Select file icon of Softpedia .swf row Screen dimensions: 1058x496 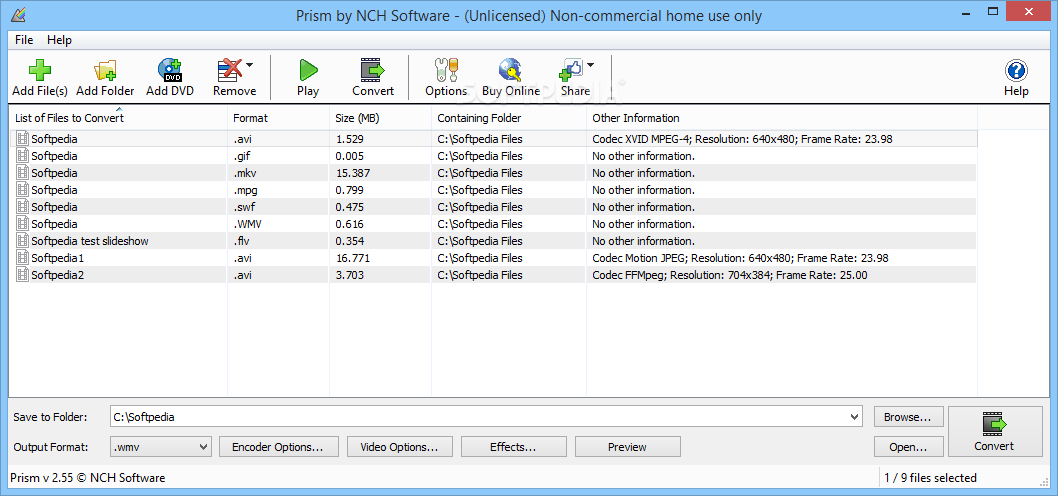click(x=23, y=206)
